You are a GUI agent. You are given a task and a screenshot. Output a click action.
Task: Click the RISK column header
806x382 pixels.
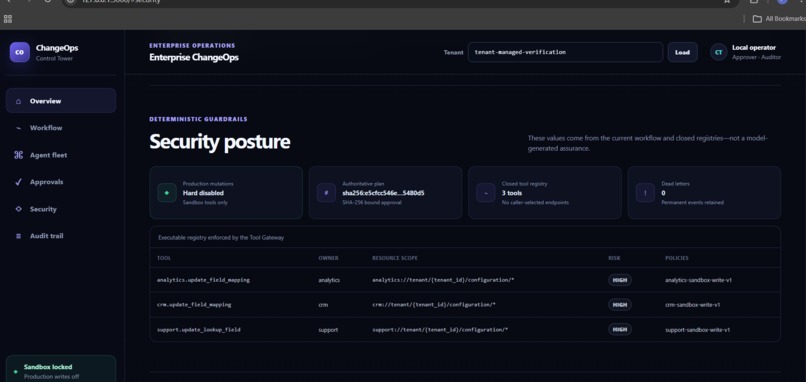614,258
